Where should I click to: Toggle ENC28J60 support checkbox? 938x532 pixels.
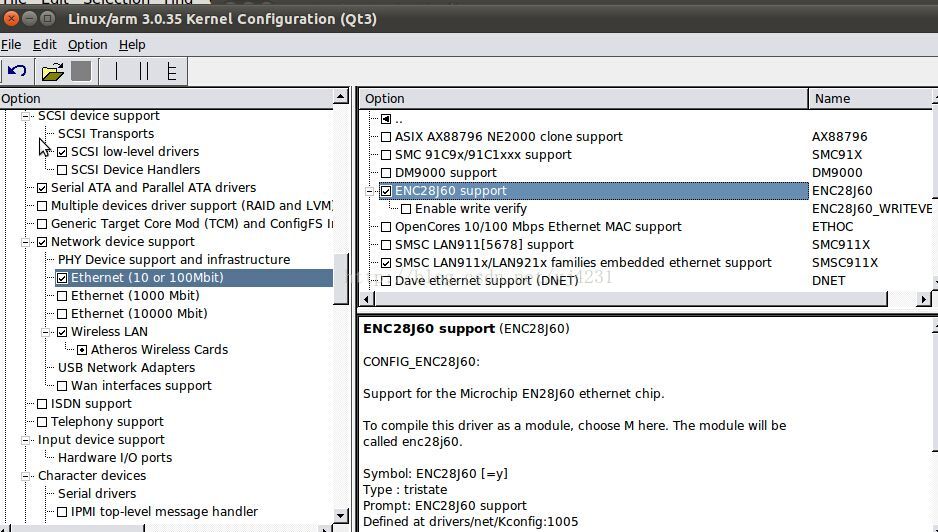[386, 191]
